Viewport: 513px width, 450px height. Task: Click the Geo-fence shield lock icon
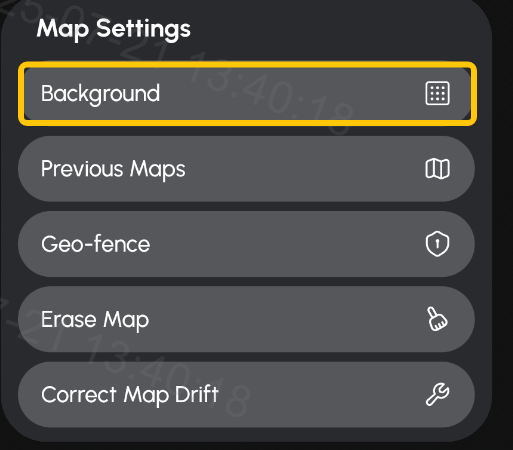coord(437,244)
